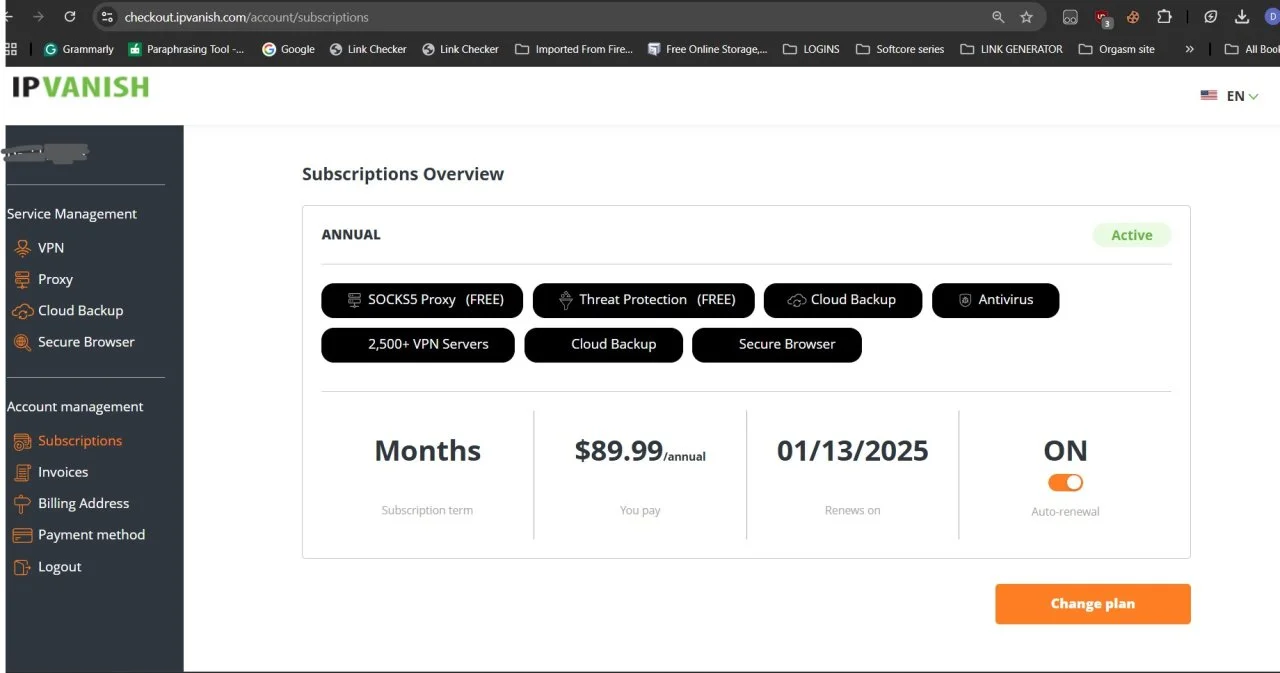Click the Invoices icon in sidebar
The width and height of the screenshot is (1280, 673).
click(22, 472)
